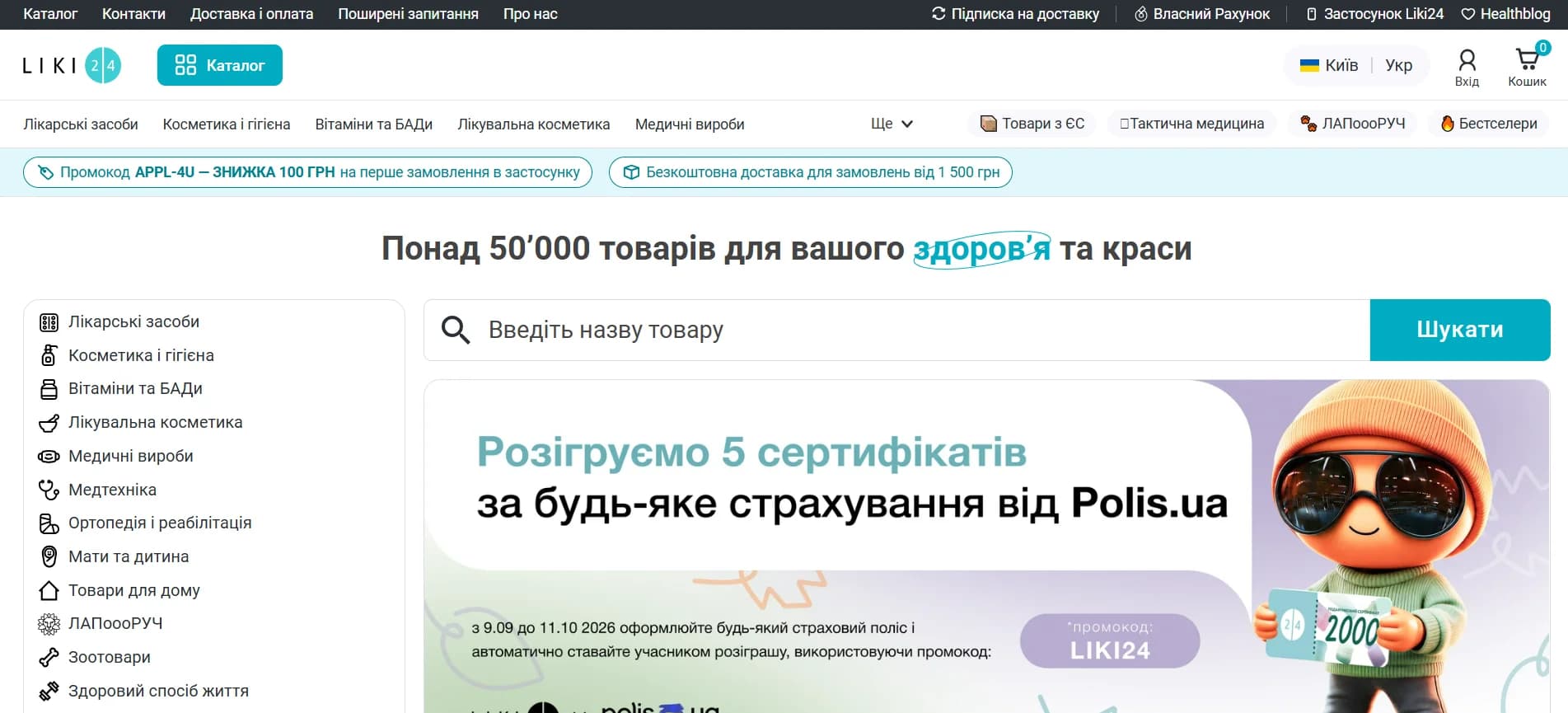
Task: Click the blue Каталог button
Action: coord(220,65)
